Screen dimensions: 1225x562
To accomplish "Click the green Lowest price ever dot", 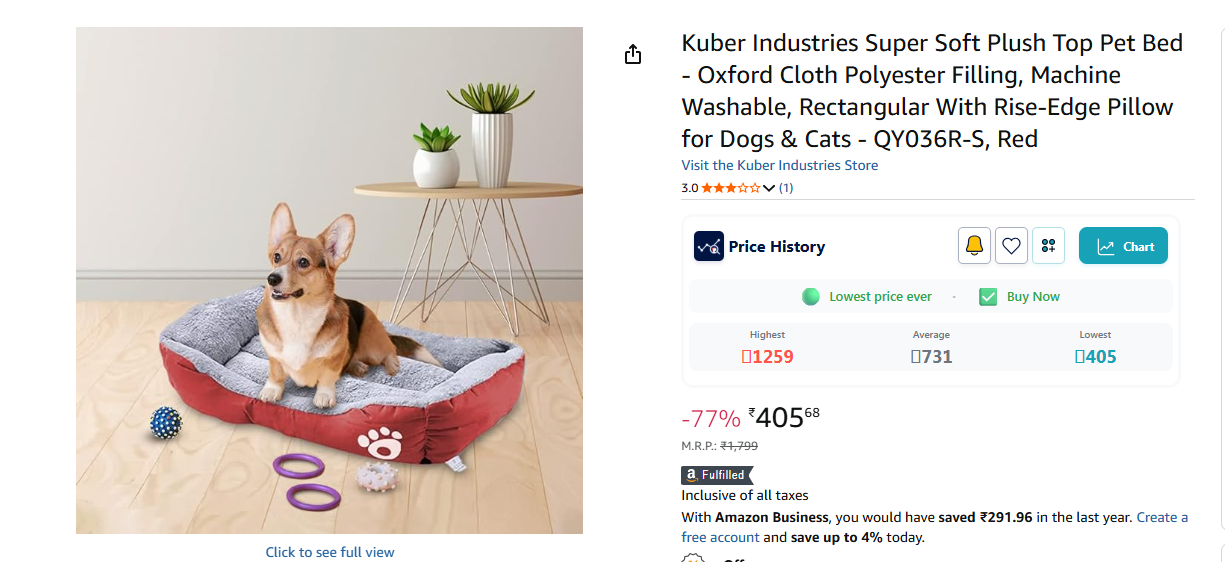I will (x=811, y=297).
